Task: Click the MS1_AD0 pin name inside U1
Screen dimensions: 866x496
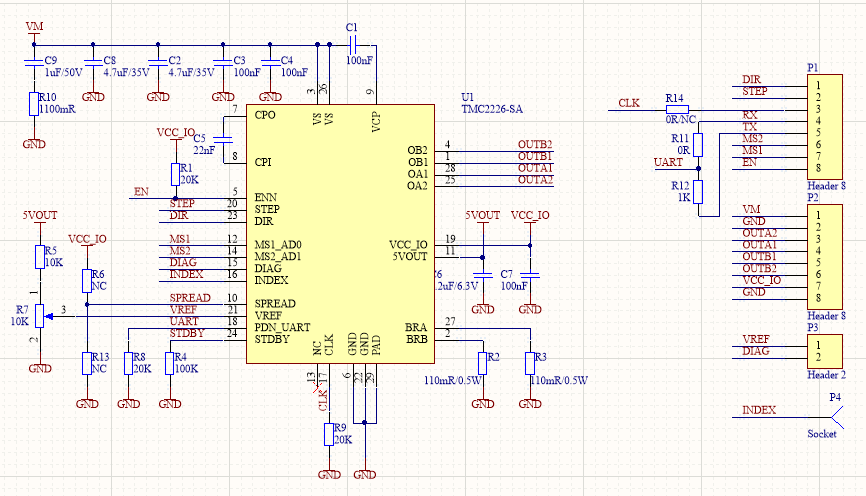Action: pyautogui.click(x=278, y=245)
